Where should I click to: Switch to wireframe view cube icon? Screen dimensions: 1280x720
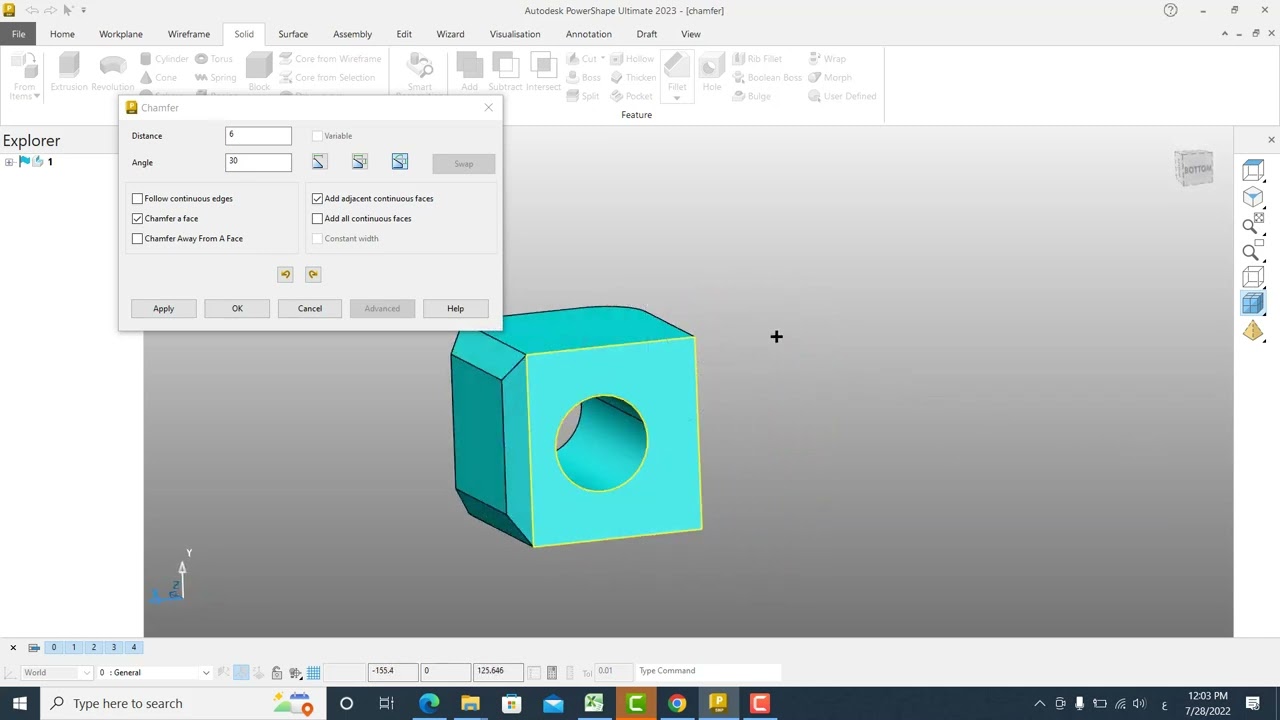[1253, 277]
